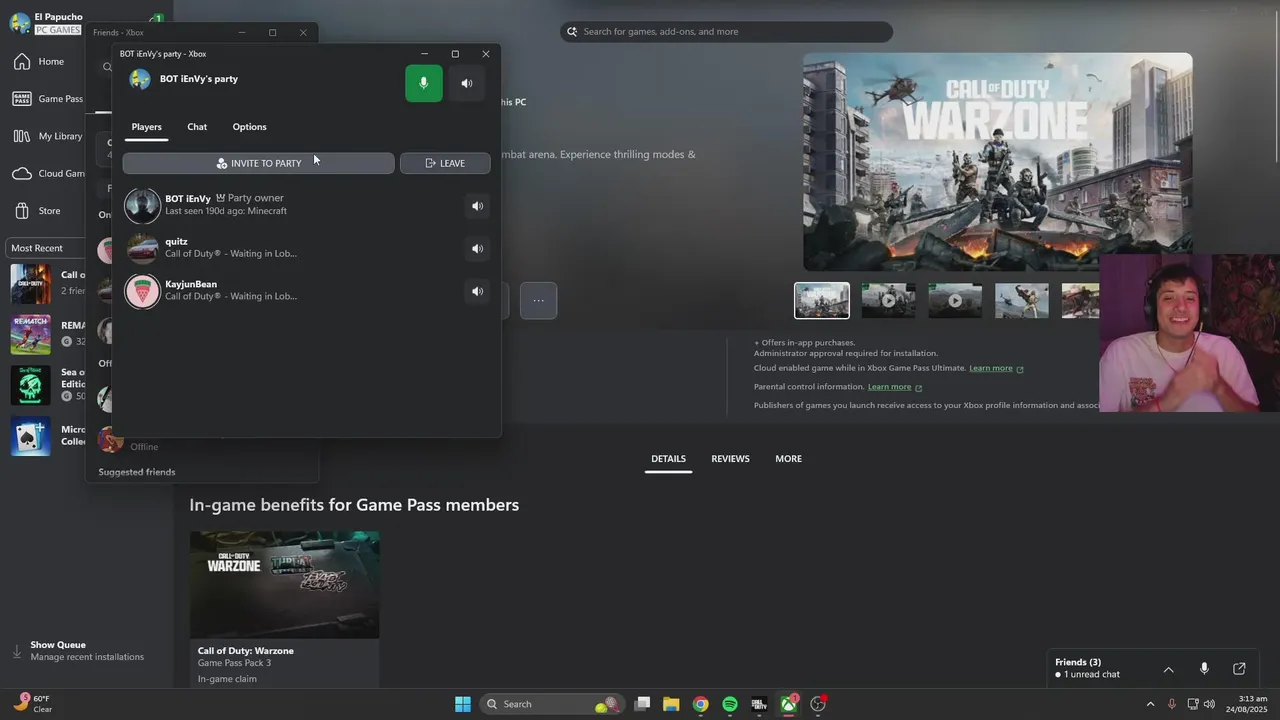Viewport: 1280px width, 720px height.
Task: Open Game Pass in sidebar
Action: (x=48, y=99)
